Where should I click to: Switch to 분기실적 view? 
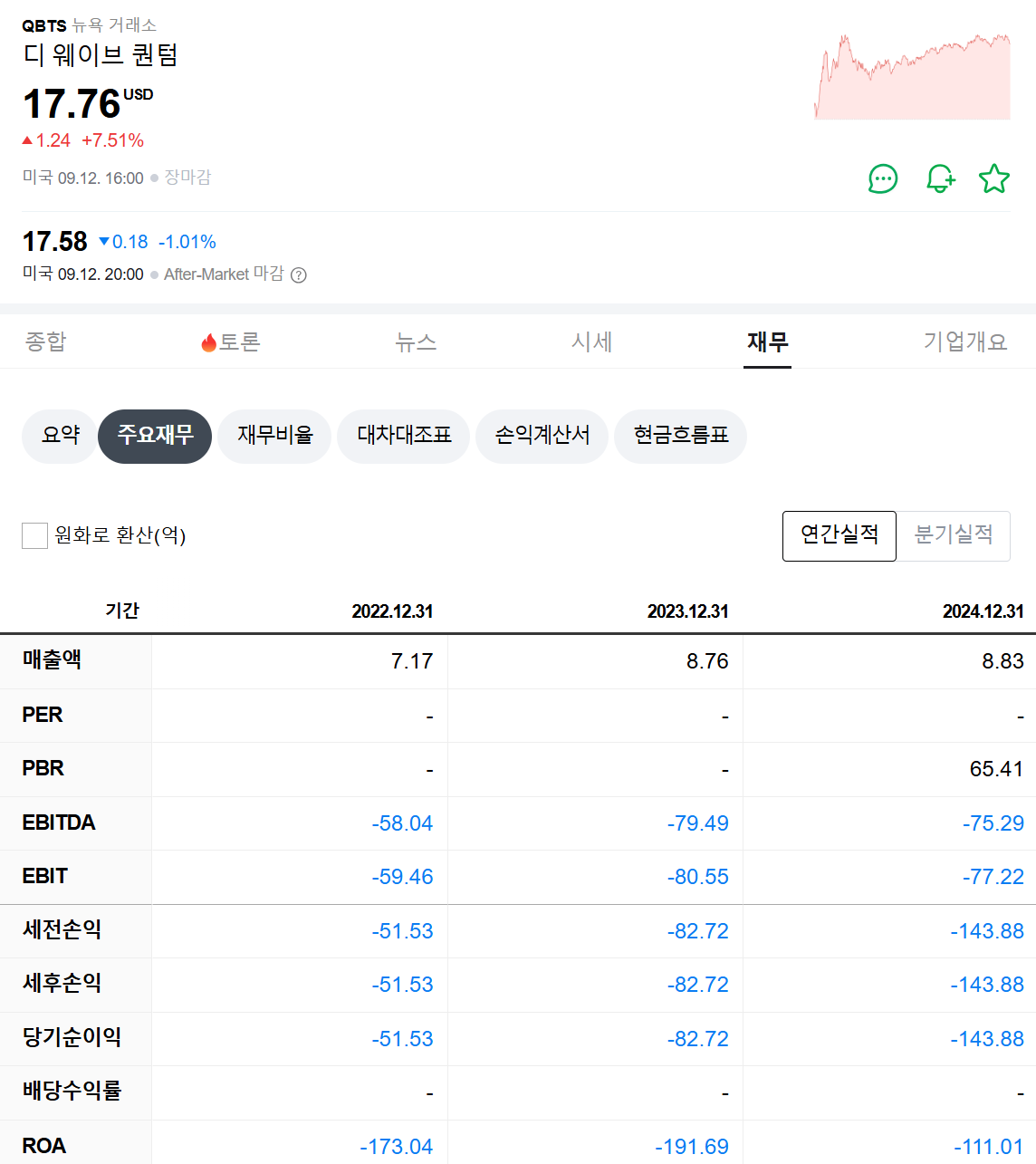point(954,535)
